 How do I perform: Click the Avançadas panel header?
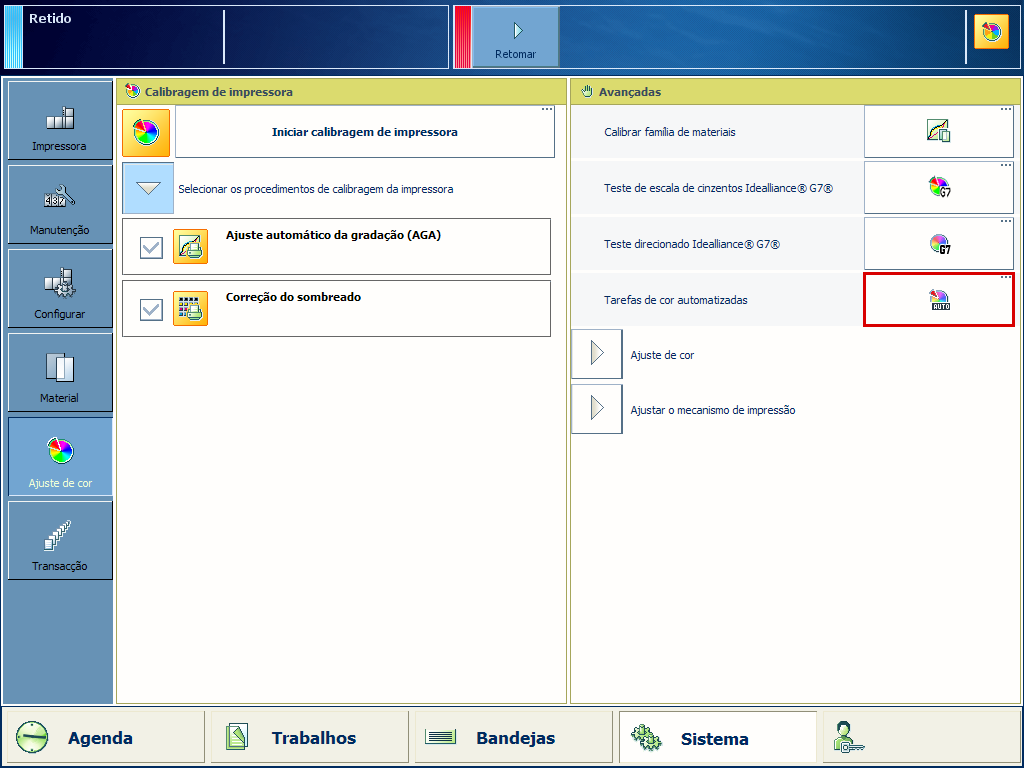(795, 92)
